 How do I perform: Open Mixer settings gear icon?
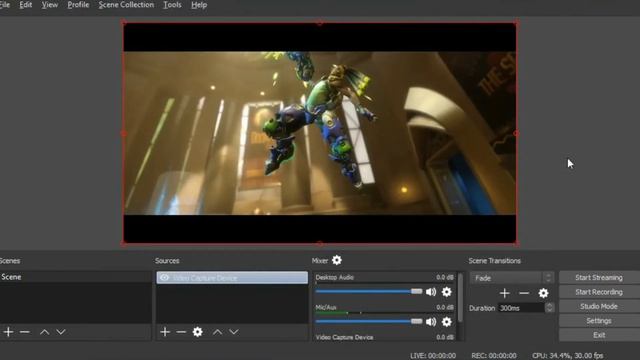(x=337, y=260)
